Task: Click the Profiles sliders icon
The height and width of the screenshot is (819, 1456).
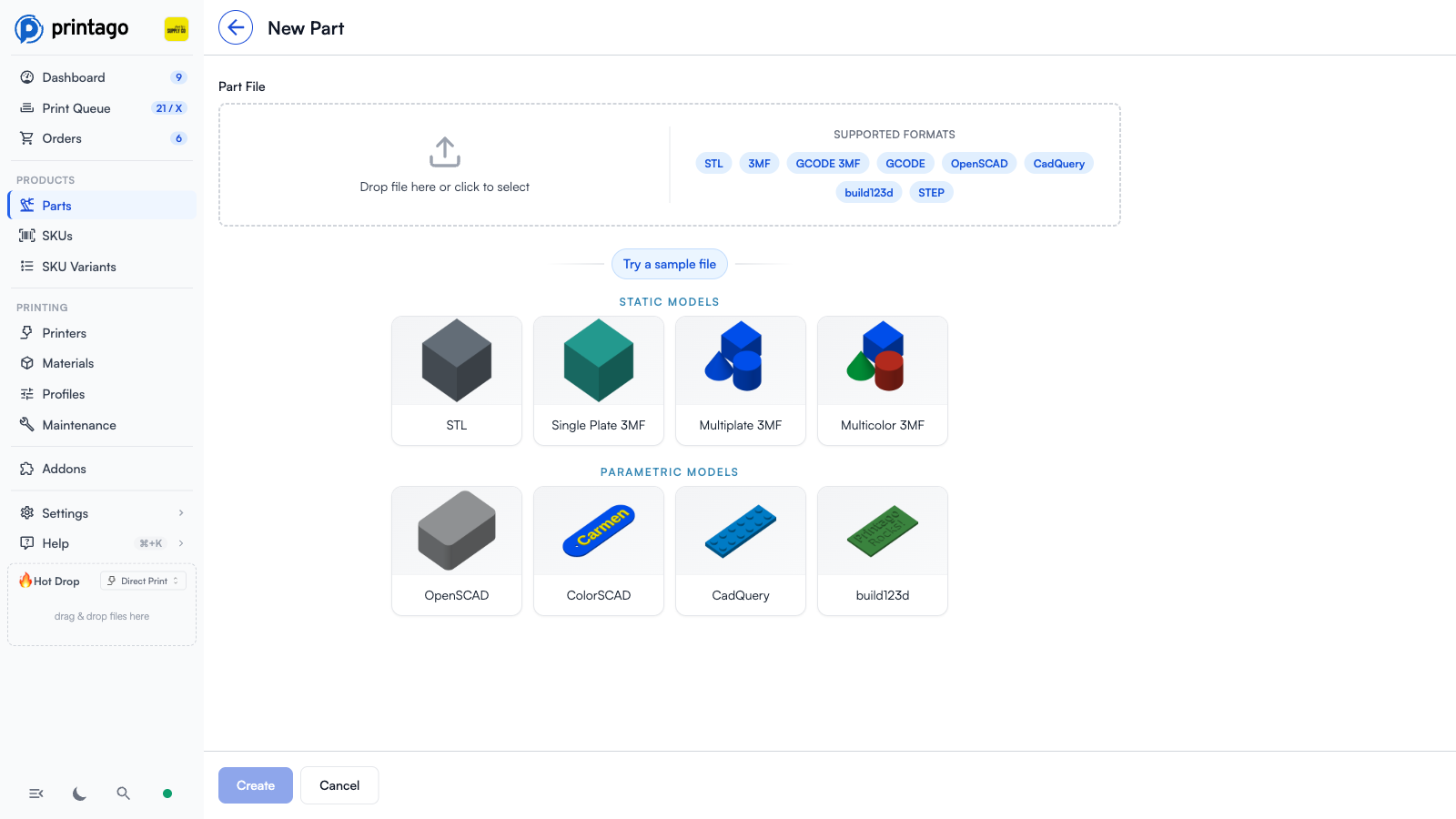Action: coord(27,394)
